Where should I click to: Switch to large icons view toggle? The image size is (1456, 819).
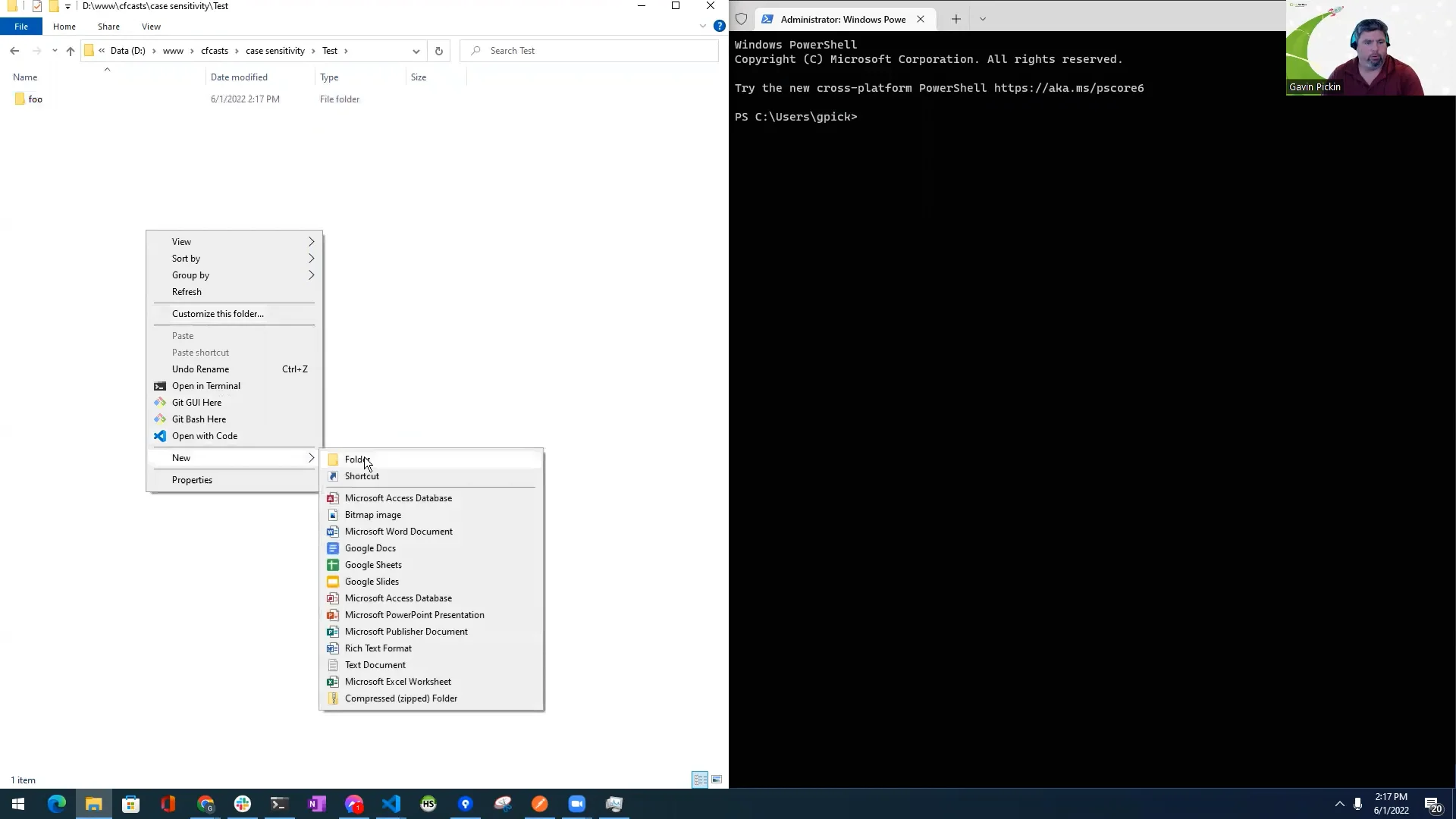pos(717,780)
